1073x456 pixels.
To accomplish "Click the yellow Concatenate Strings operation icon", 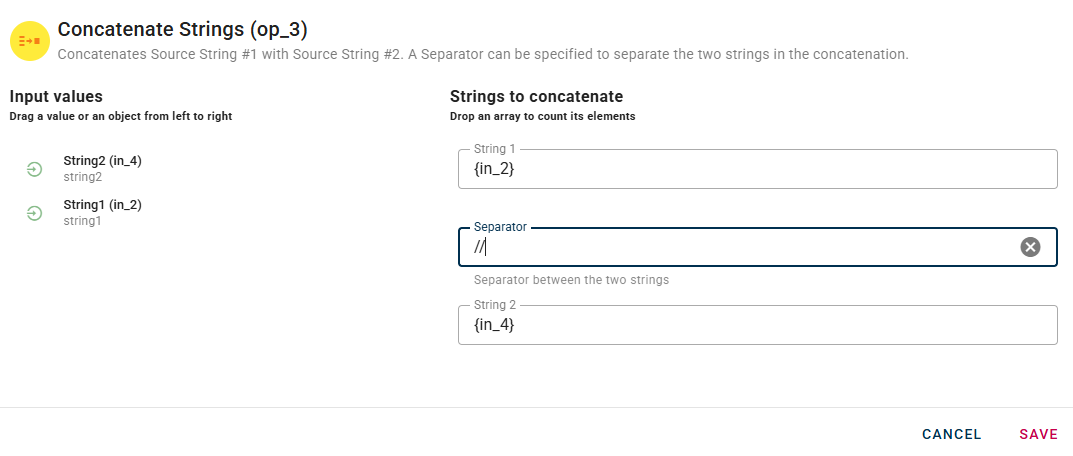I will coord(30,41).
